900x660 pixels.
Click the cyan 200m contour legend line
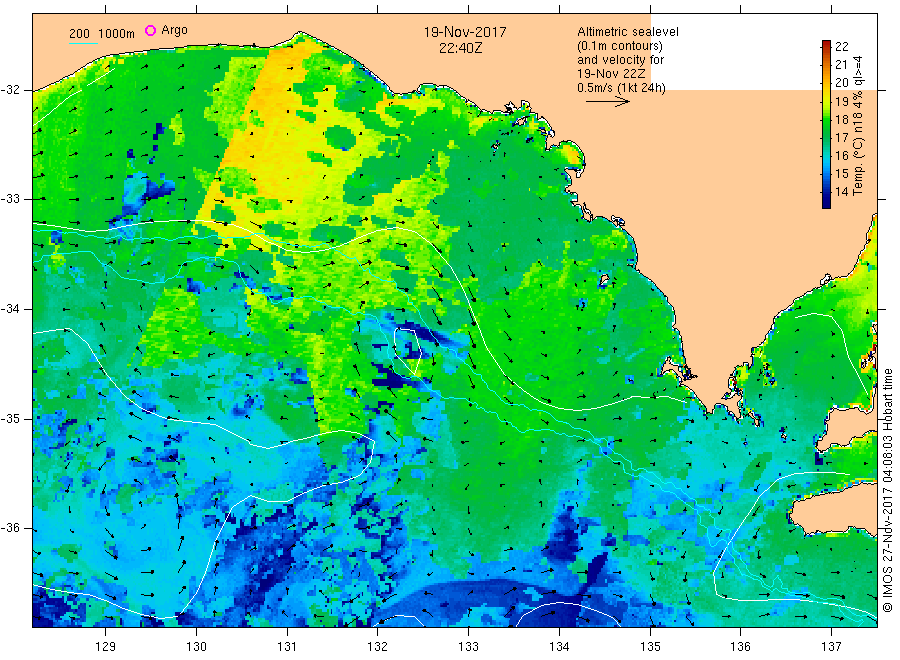pyautogui.click(x=83, y=43)
